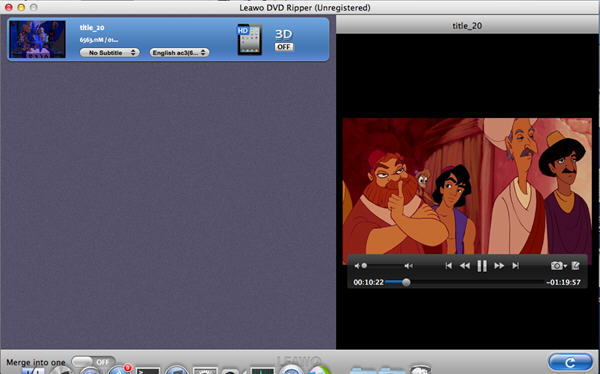The image size is (600, 374).
Task: Pause the video preview playback
Action: pos(482,266)
